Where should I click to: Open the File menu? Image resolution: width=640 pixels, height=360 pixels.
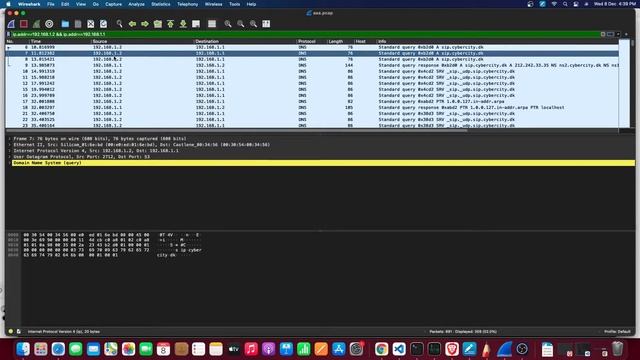pos(51,4)
